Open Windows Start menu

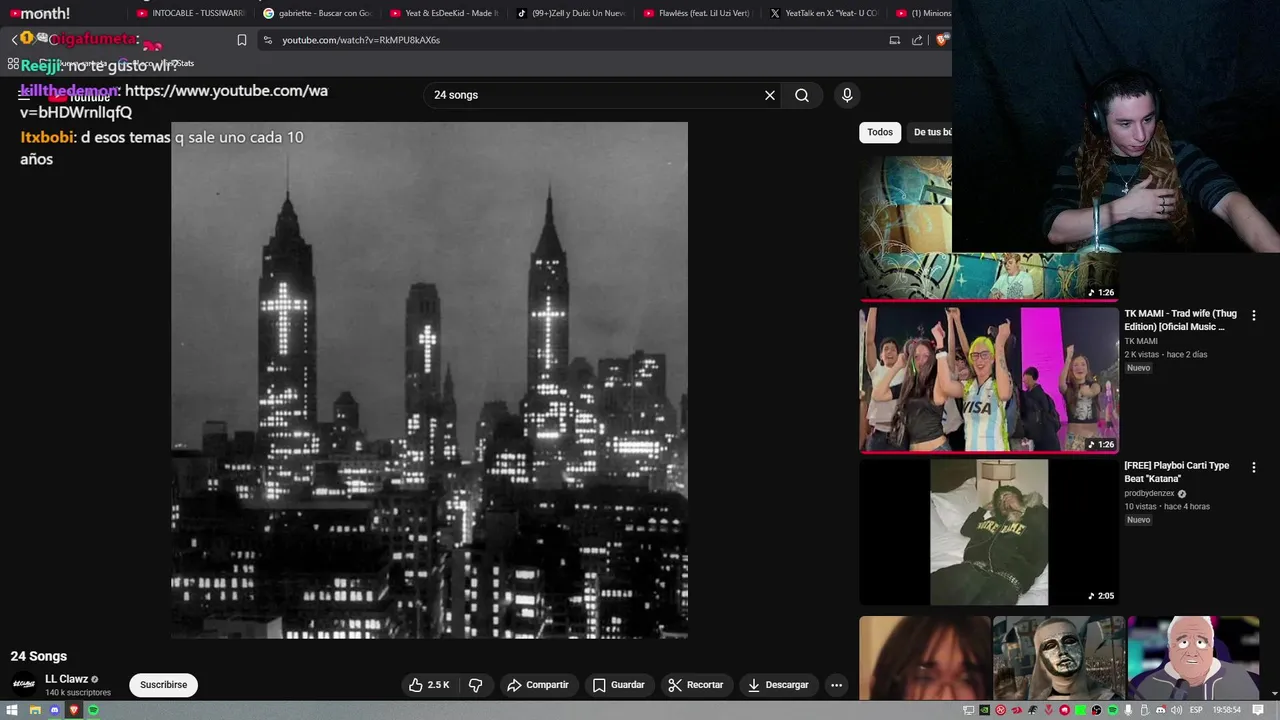(x=12, y=710)
